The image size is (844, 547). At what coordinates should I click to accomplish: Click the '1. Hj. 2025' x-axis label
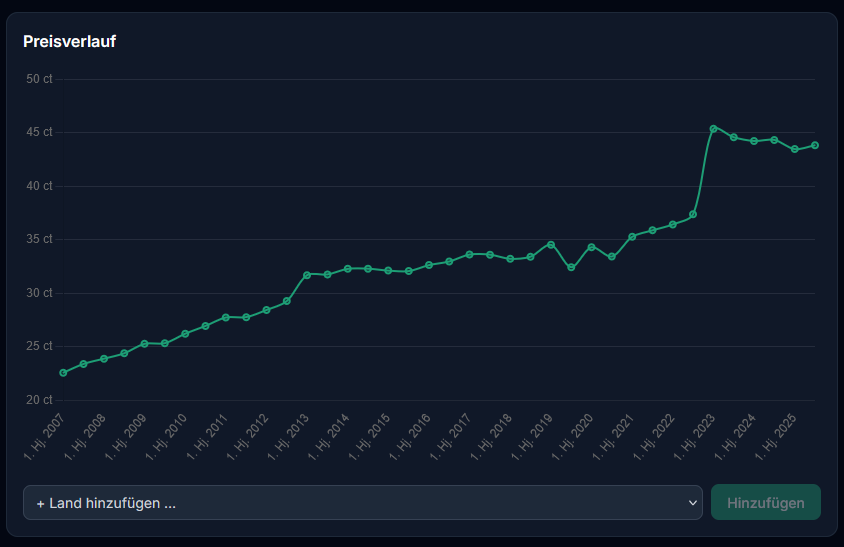[776, 437]
